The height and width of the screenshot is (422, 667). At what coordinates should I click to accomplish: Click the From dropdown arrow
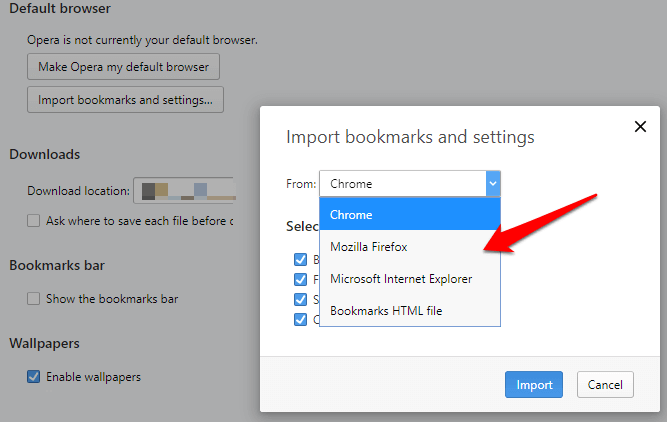[x=492, y=184]
